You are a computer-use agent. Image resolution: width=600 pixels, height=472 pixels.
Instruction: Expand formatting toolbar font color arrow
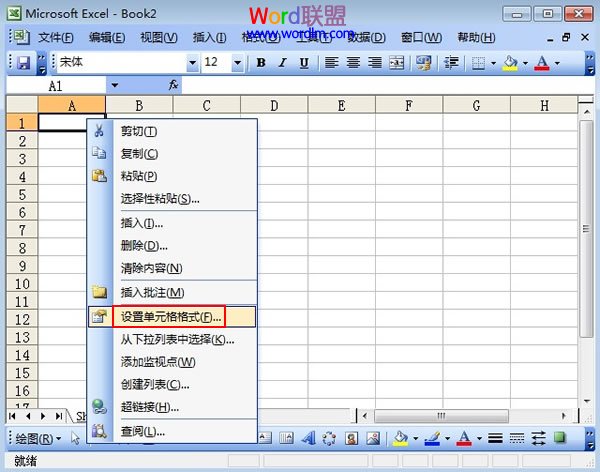[x=557, y=63]
